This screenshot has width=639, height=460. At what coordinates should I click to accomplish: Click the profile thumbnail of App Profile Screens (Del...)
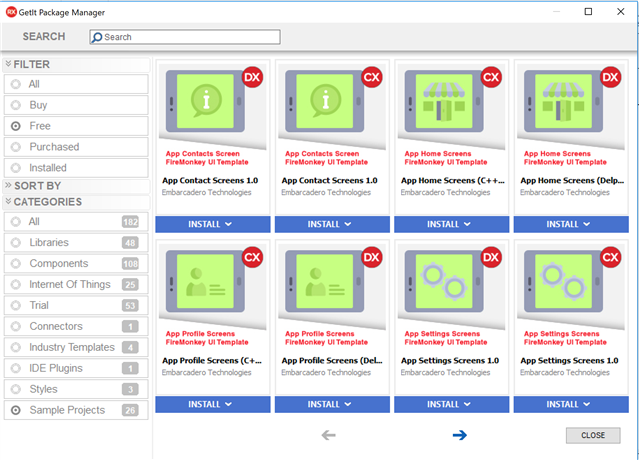coord(325,281)
